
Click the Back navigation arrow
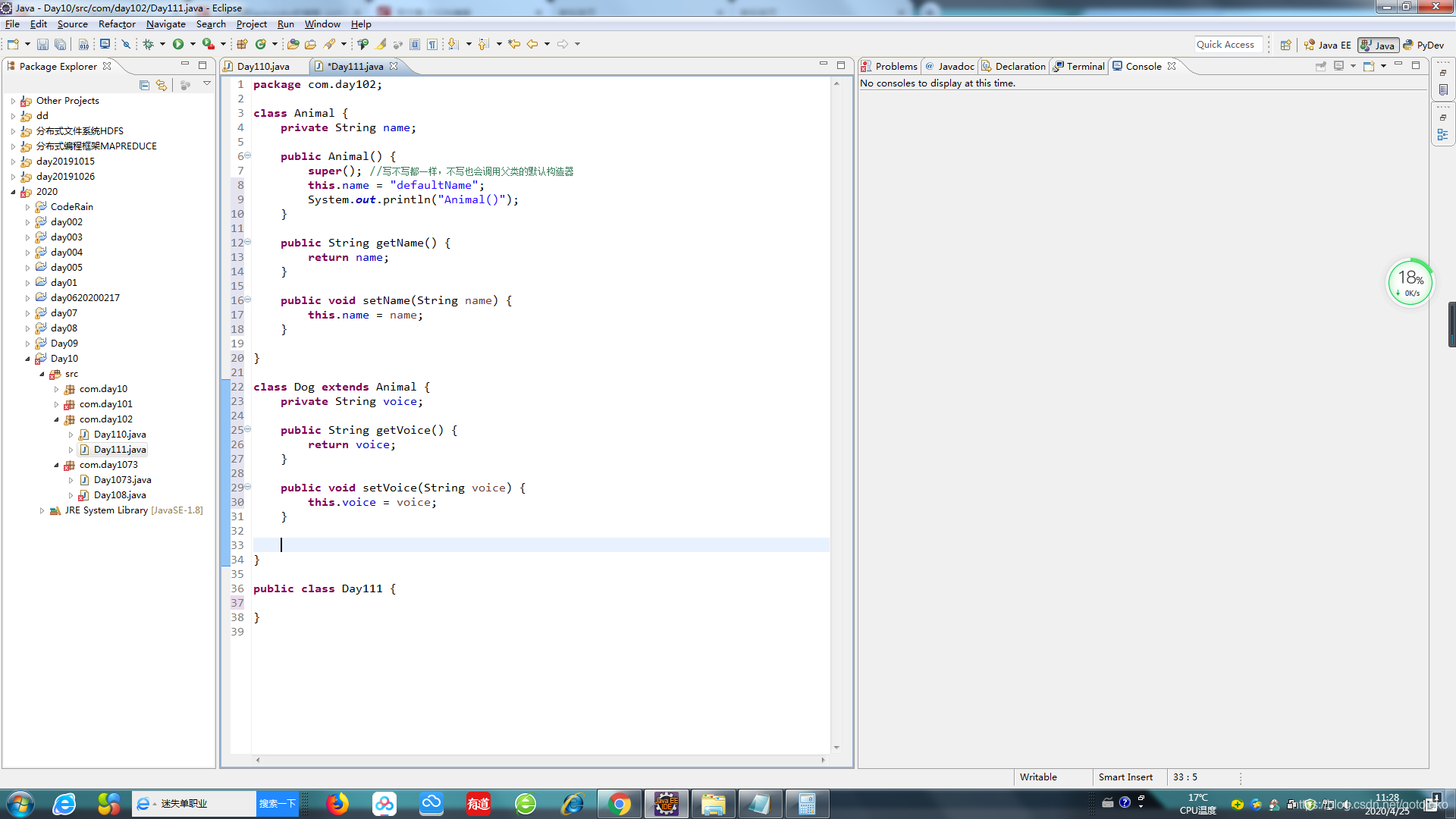coord(532,45)
